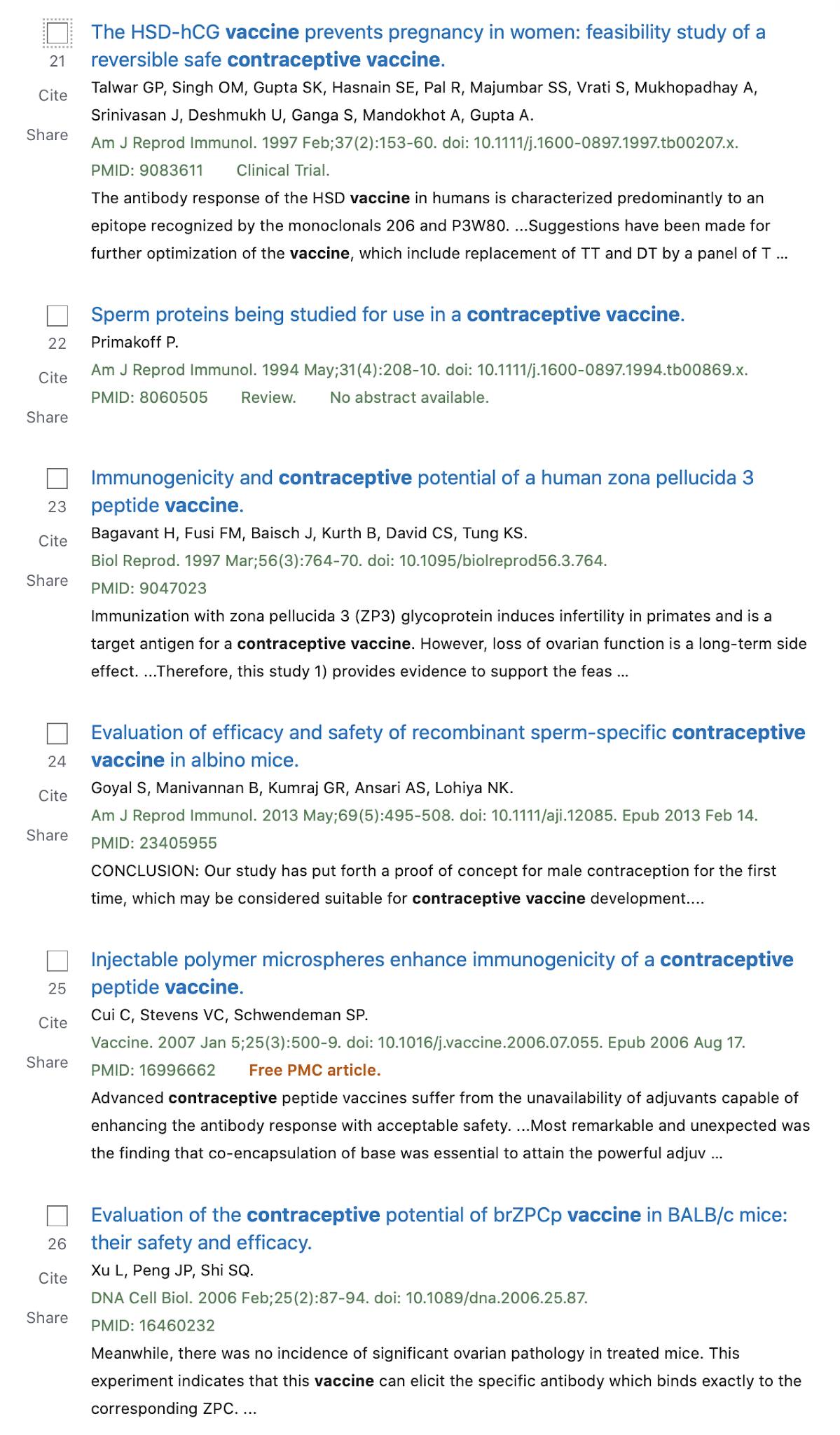Open the brZPCp vaccine in BALB/c mice article

[439, 1228]
